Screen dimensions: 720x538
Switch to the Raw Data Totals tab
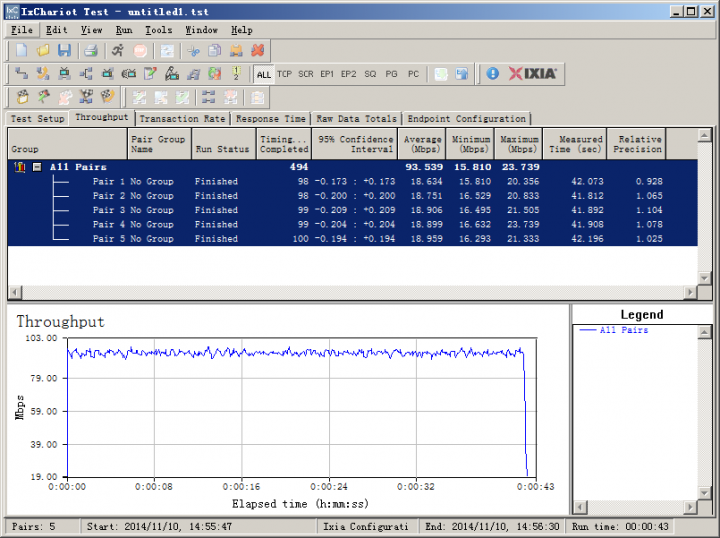click(x=356, y=119)
